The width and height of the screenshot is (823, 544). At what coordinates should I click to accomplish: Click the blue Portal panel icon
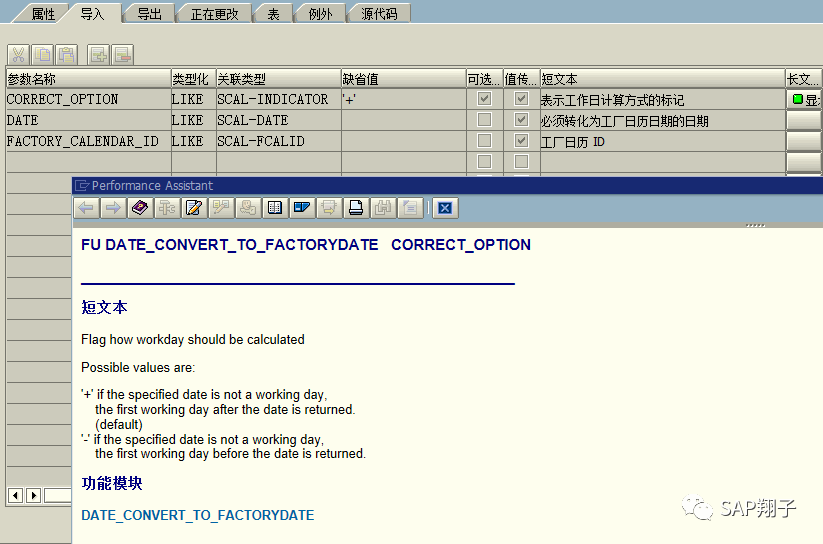tap(302, 208)
